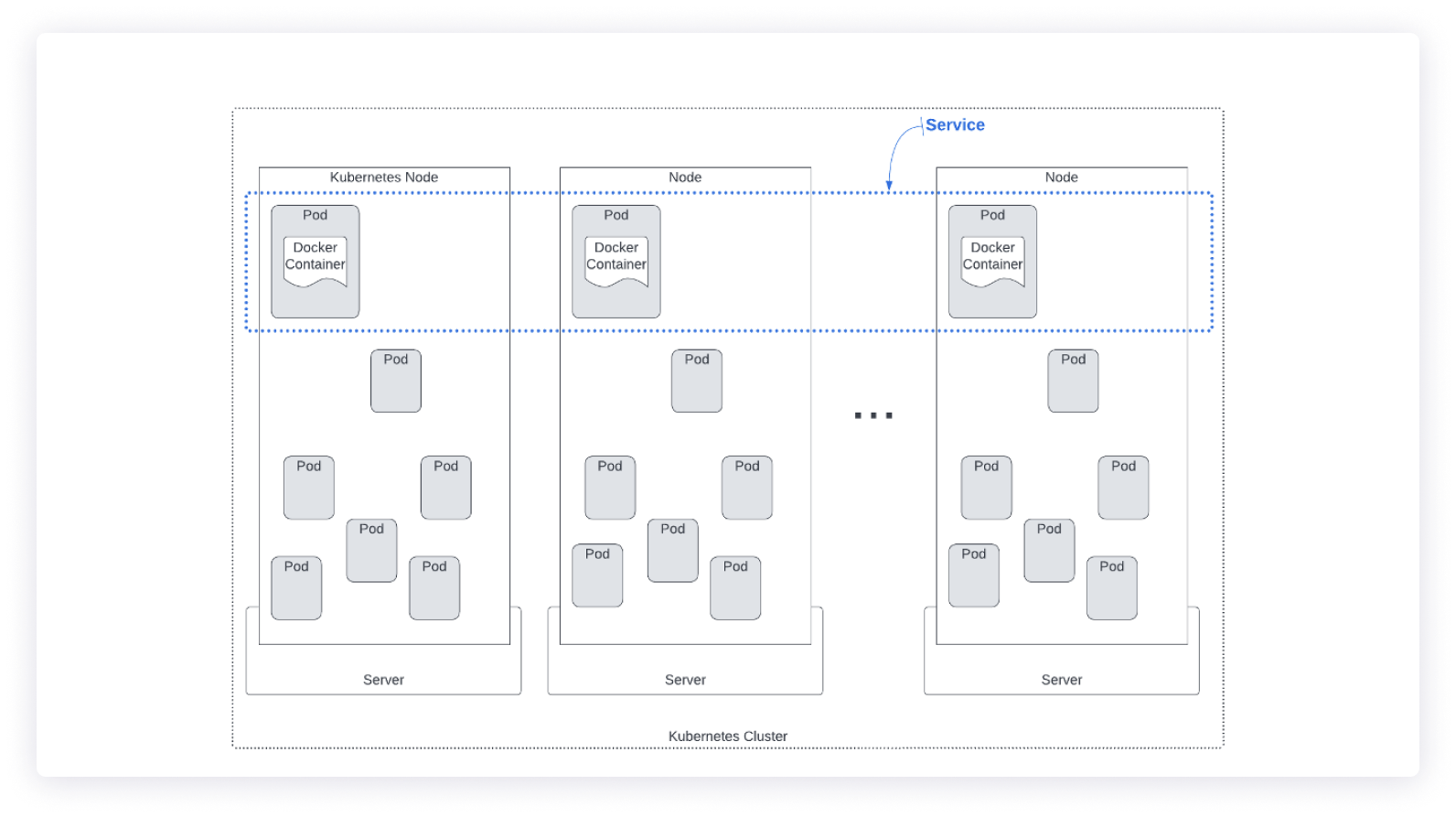Image resolution: width=1456 pixels, height=817 pixels.
Task: Click the blue Service label
Action: pos(955,125)
